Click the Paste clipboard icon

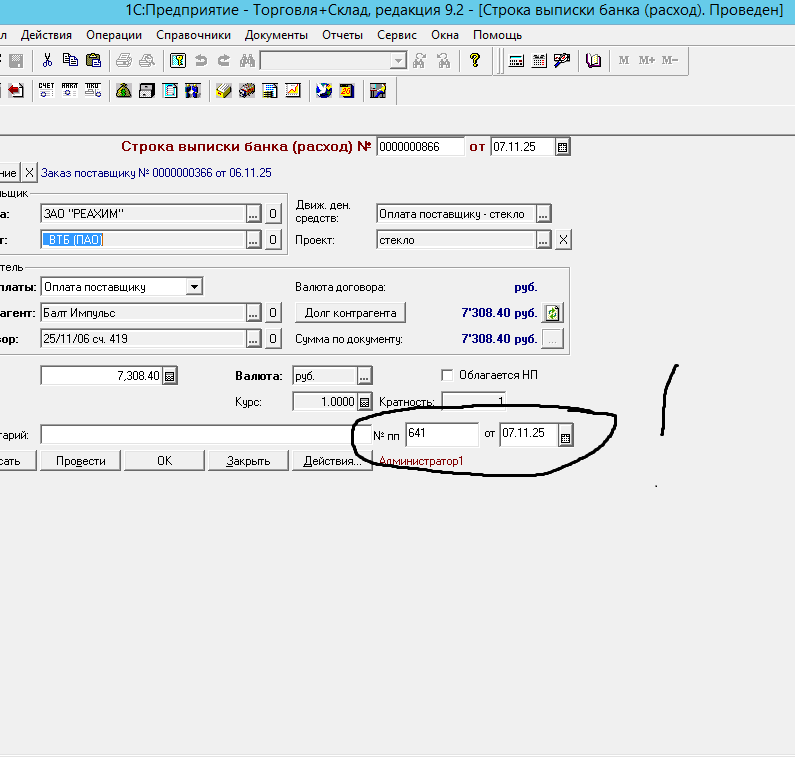(93, 60)
